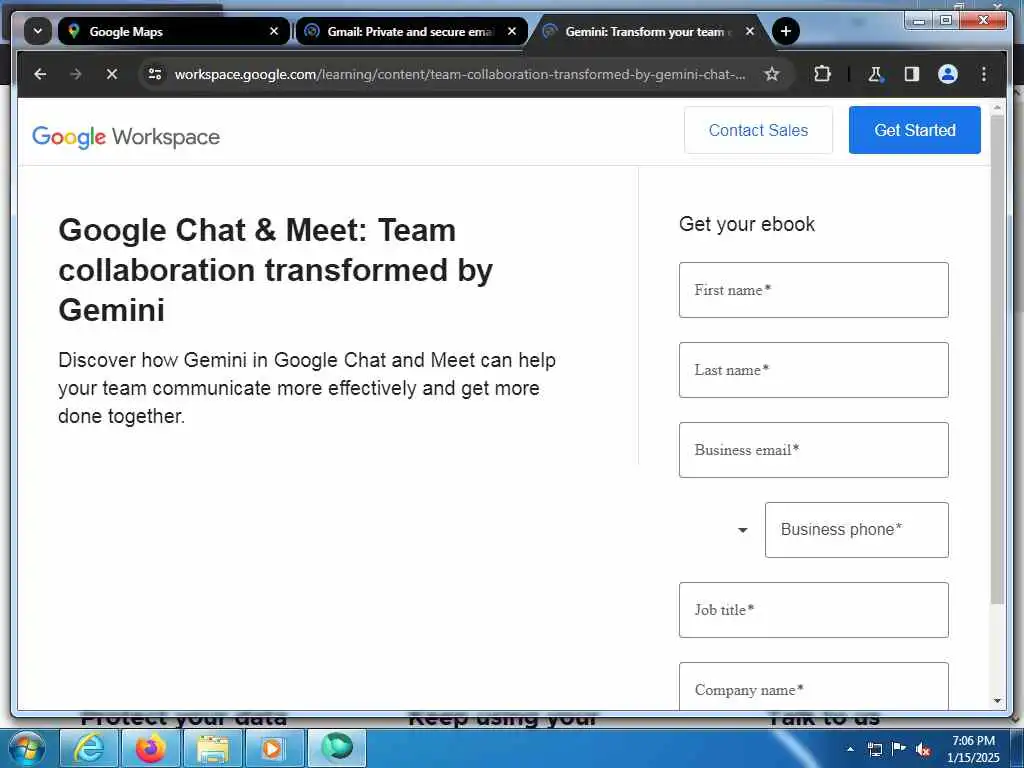Click the 'Discover how Gemini' paragraph
This screenshot has width=1024, height=768.
click(x=307, y=388)
